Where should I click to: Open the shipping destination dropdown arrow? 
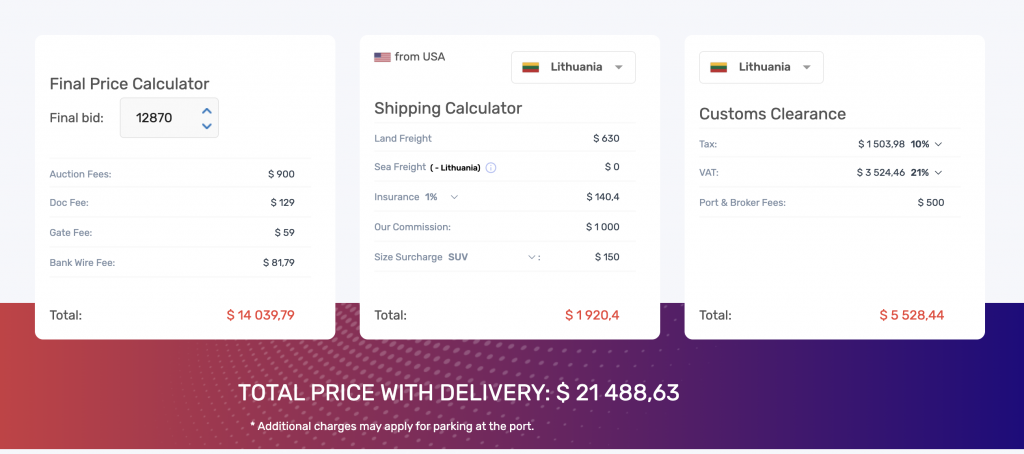(619, 67)
